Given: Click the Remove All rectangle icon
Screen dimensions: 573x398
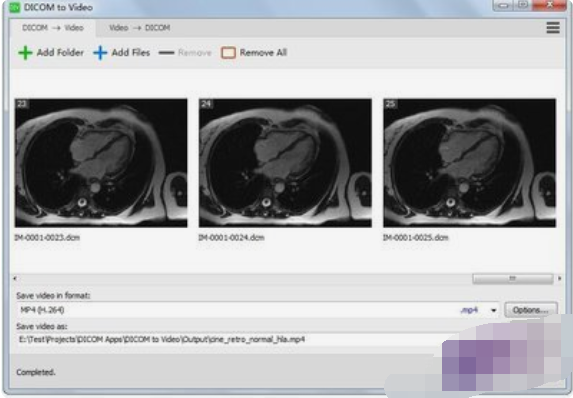Looking at the screenshot, I should tap(228, 53).
